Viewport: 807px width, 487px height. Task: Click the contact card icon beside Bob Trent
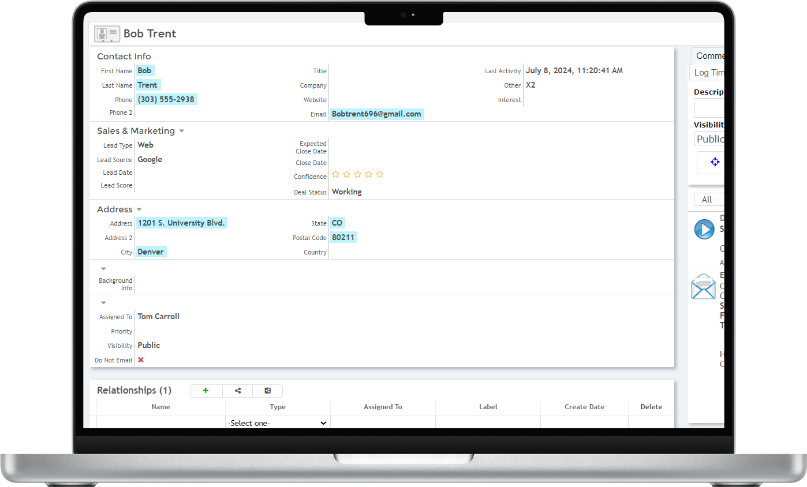pyautogui.click(x=107, y=34)
